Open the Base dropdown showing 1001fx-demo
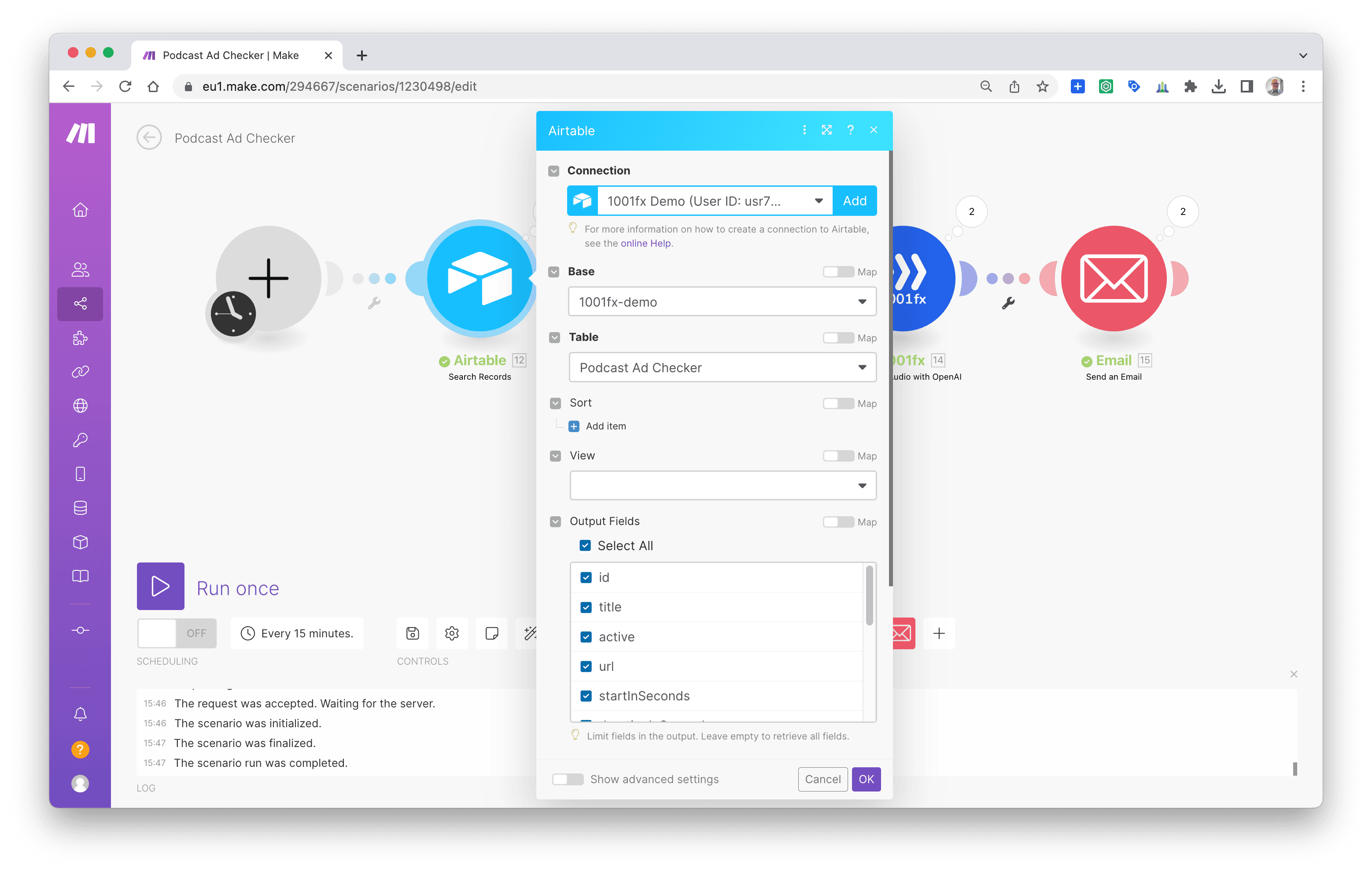Viewport: 1372px width, 873px height. [x=722, y=302]
